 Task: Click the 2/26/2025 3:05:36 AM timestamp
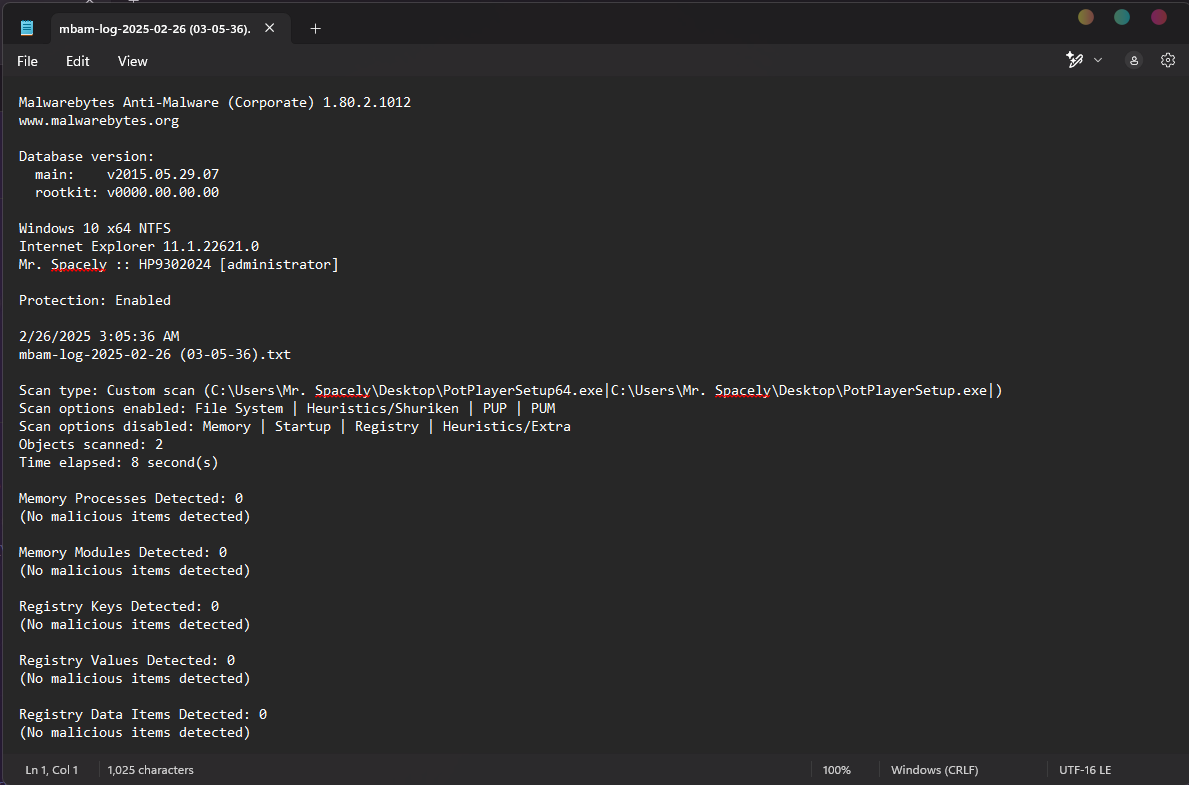[99, 336]
